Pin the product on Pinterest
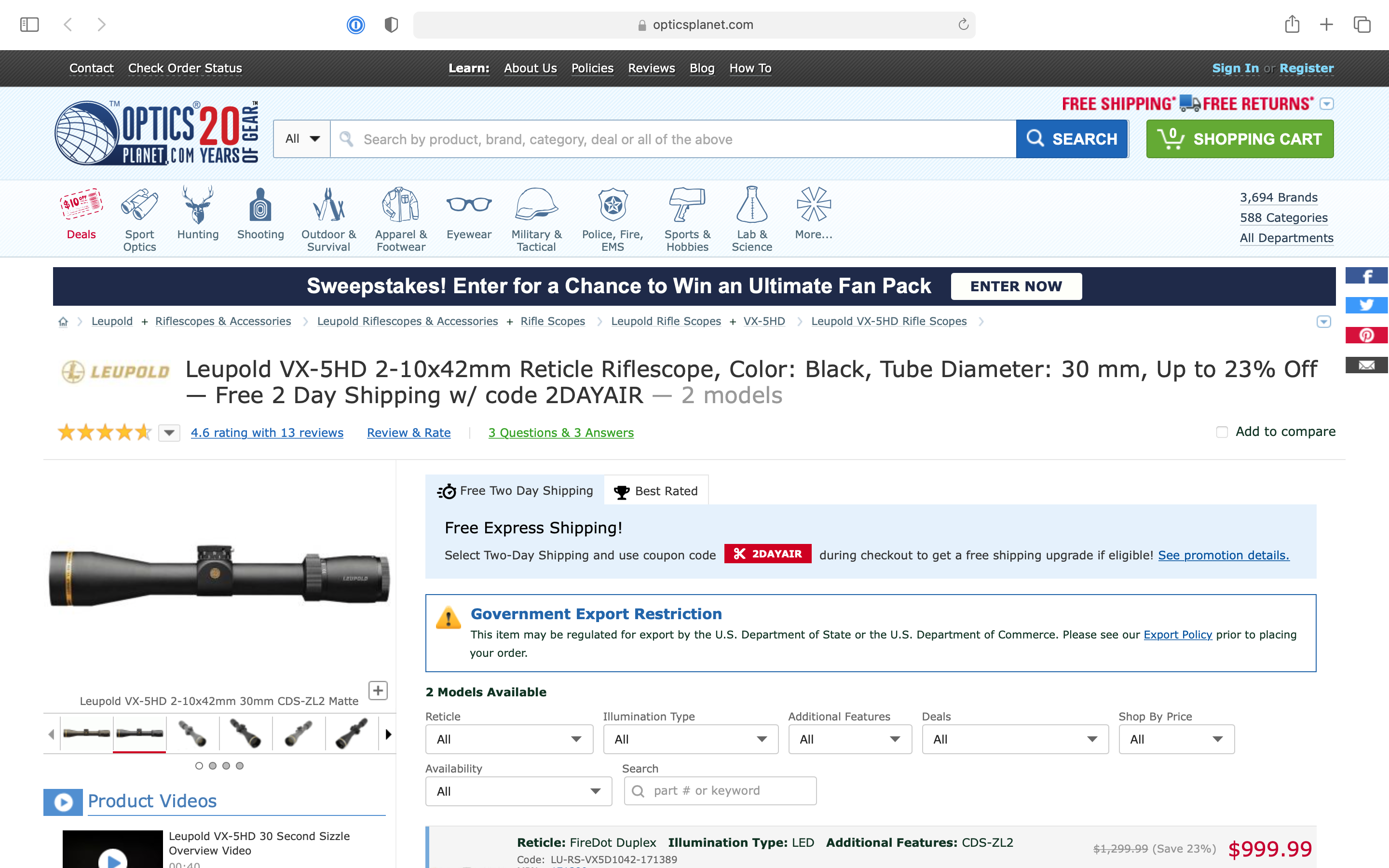Viewport: 1389px width, 868px height. 1367,335
